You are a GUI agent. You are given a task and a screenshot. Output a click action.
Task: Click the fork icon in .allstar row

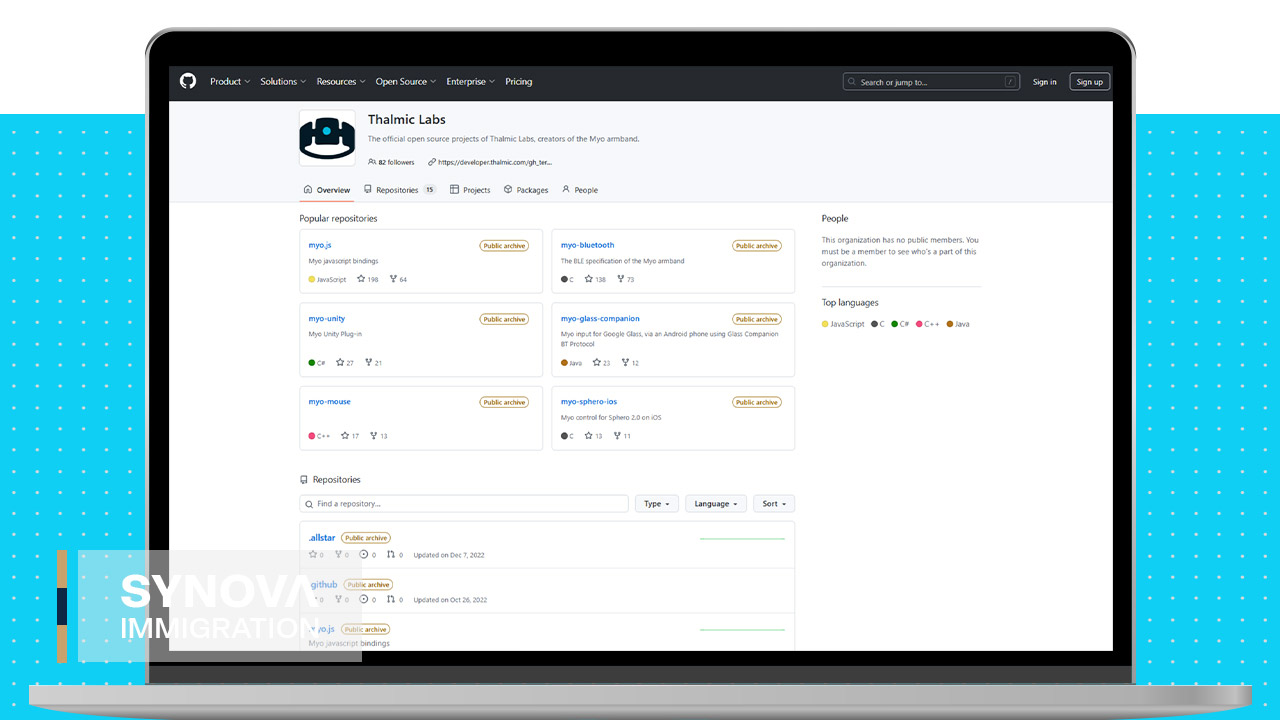pyautogui.click(x=338, y=554)
